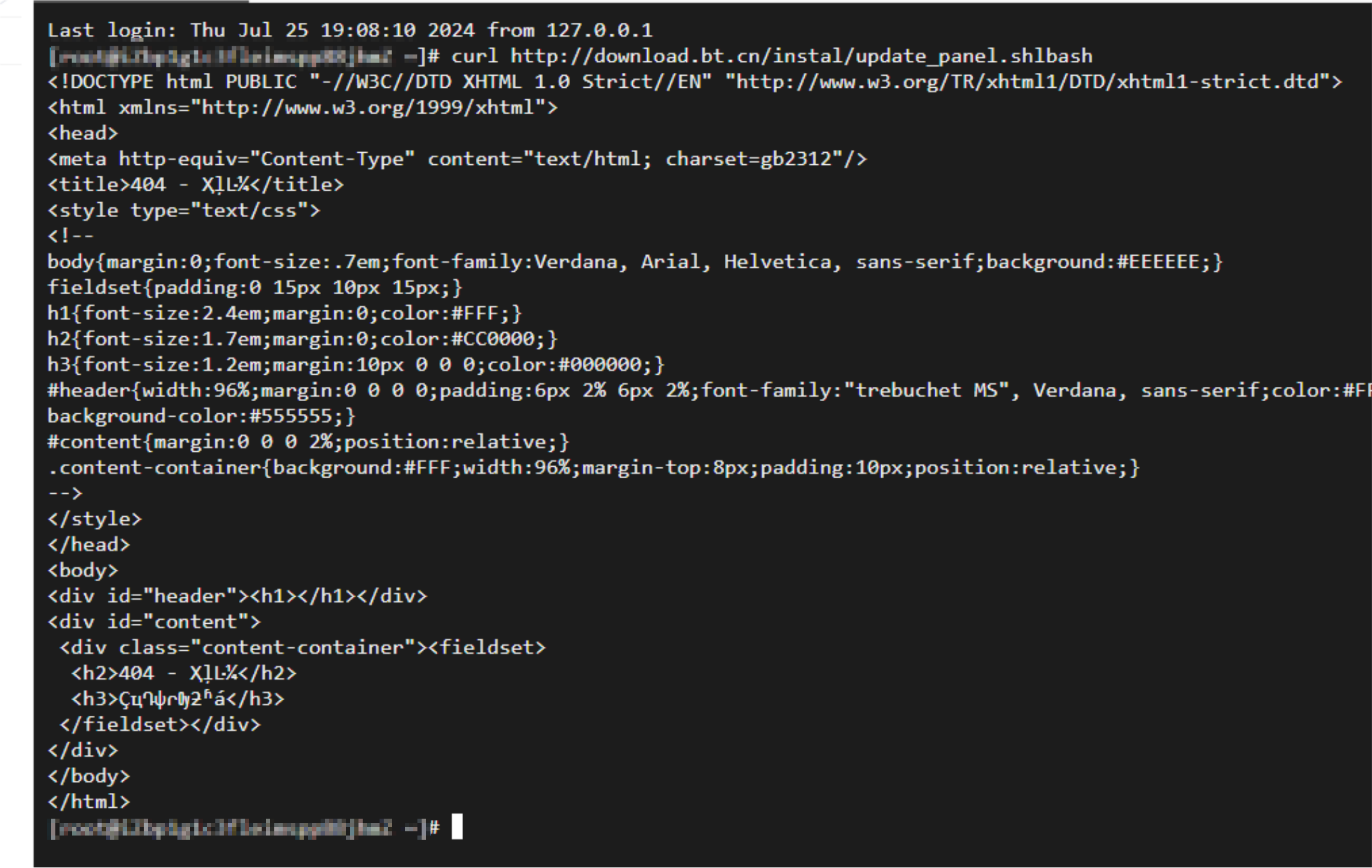Click the .content-container CSS rule line
The height and width of the screenshot is (868, 1372).
pyautogui.click(x=594, y=468)
